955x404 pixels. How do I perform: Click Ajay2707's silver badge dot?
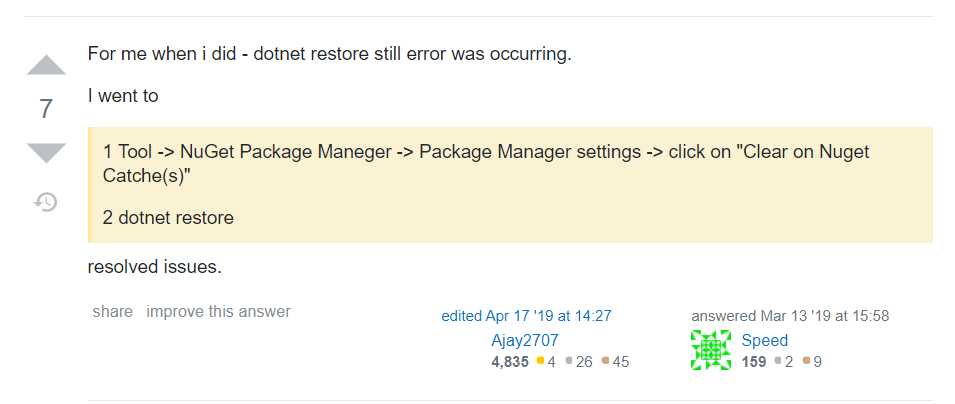tap(568, 362)
